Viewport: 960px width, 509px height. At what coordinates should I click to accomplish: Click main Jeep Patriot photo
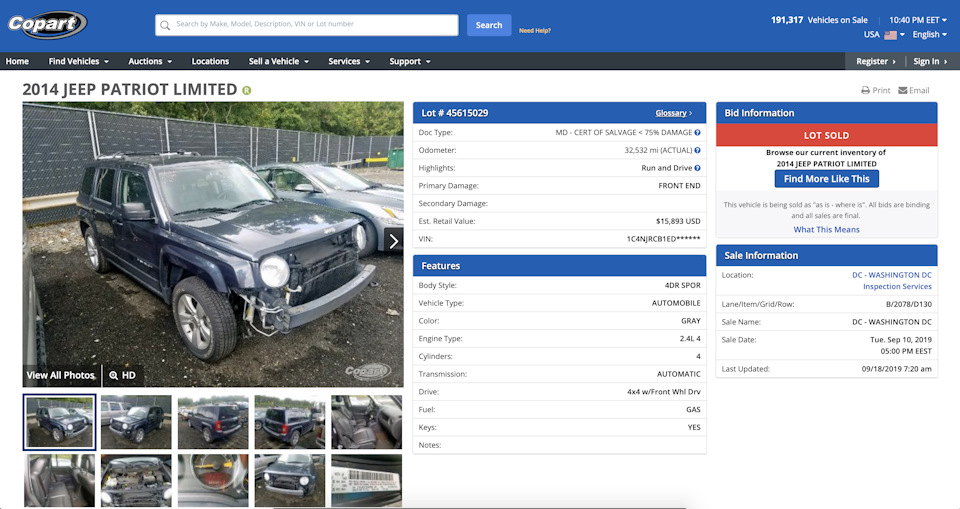(213, 244)
